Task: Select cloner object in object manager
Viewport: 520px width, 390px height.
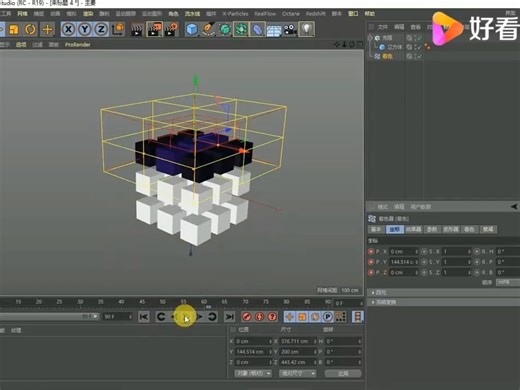Action: click(387, 38)
